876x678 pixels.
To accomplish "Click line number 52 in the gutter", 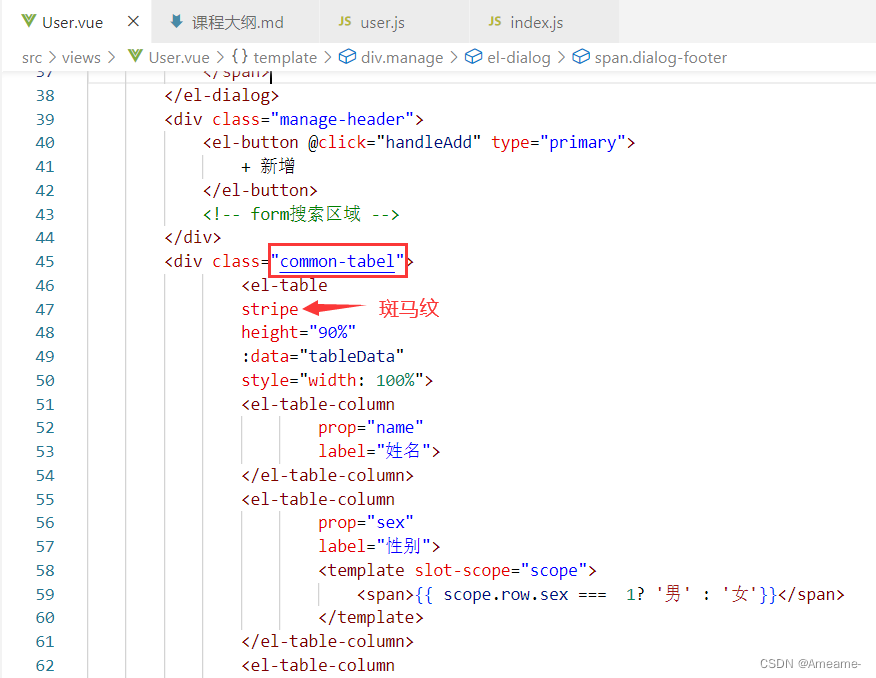I will [45, 428].
